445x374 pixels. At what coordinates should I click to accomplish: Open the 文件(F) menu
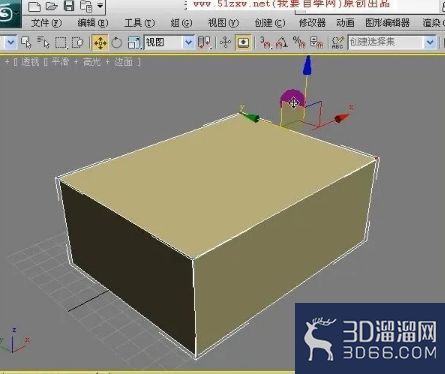[46, 23]
